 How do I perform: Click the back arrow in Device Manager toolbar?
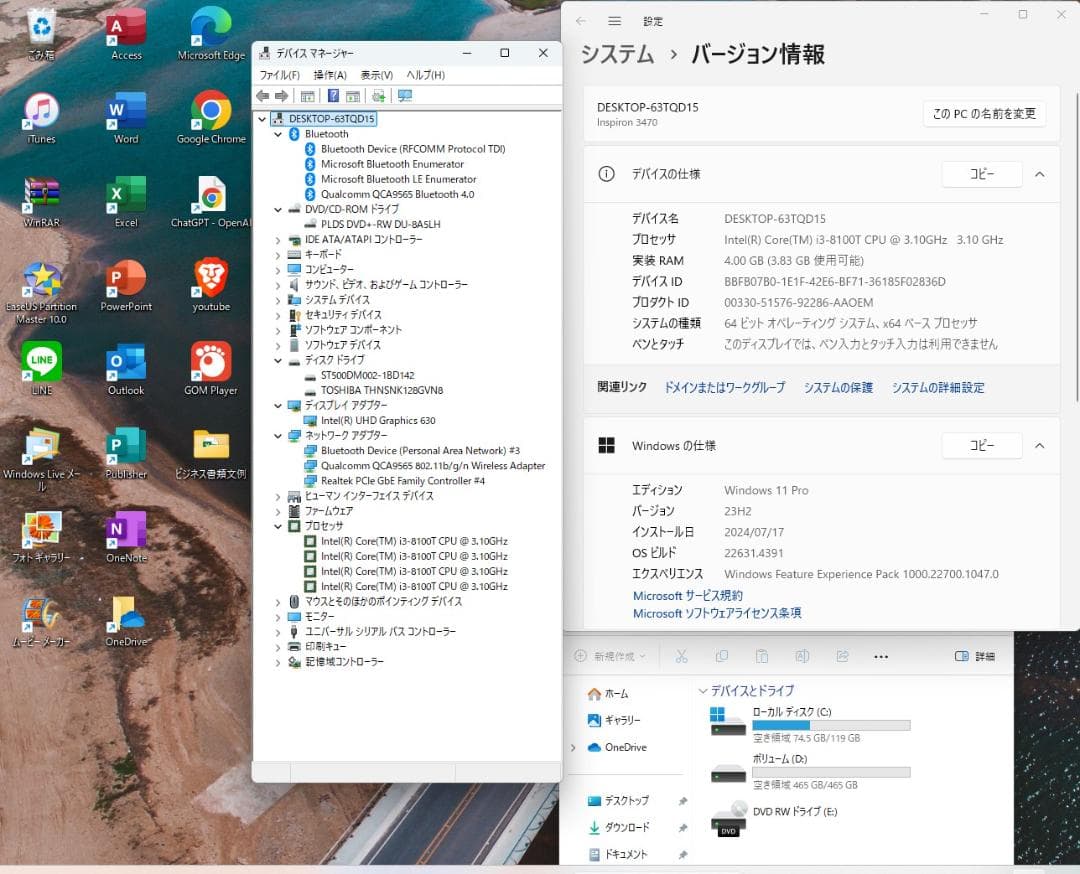pyautogui.click(x=263, y=96)
